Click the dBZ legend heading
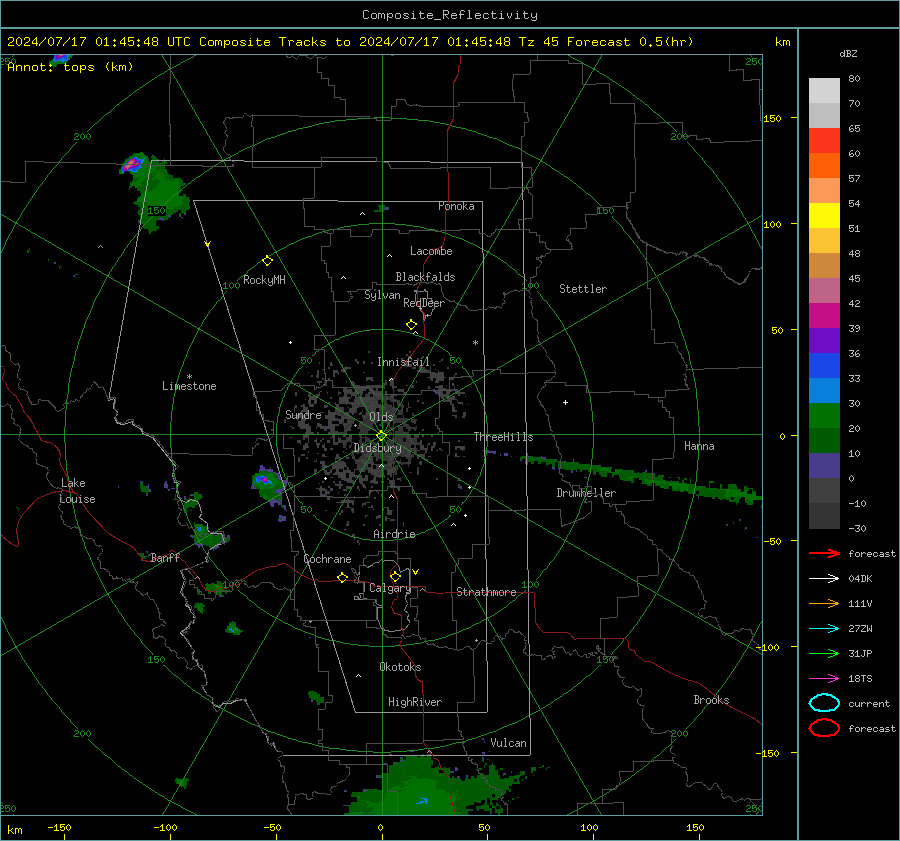Viewport: 900px width, 841px height. pos(848,54)
